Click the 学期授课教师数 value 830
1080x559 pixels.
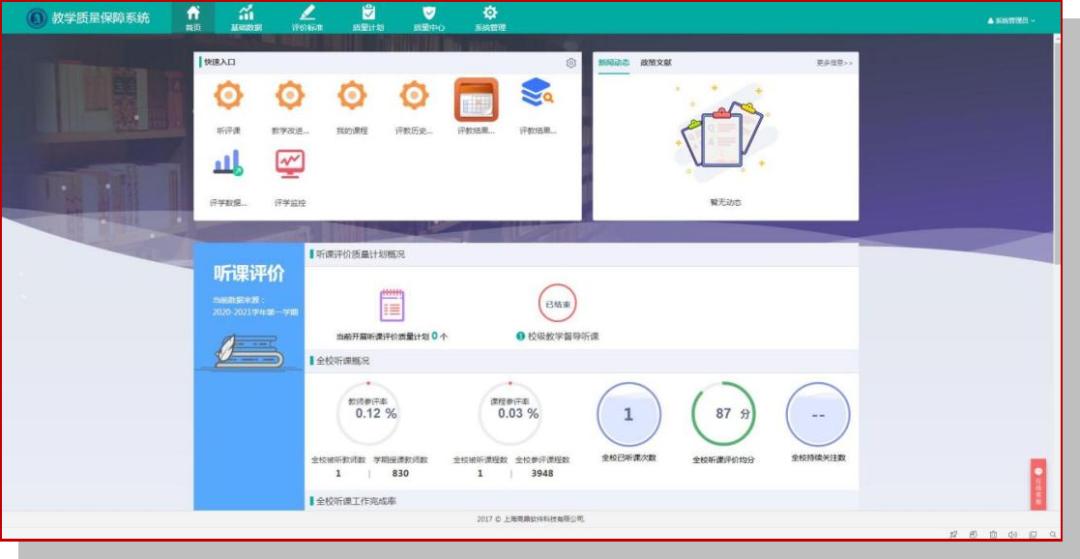400,474
